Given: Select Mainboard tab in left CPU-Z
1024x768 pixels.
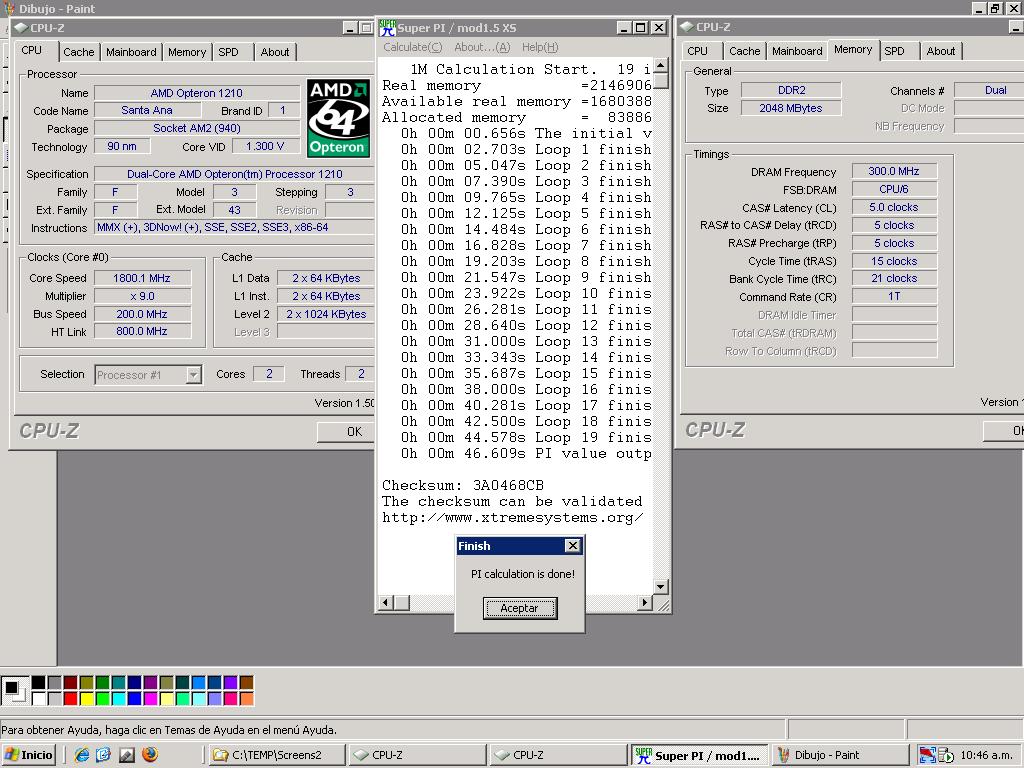Looking at the screenshot, I should 131,52.
